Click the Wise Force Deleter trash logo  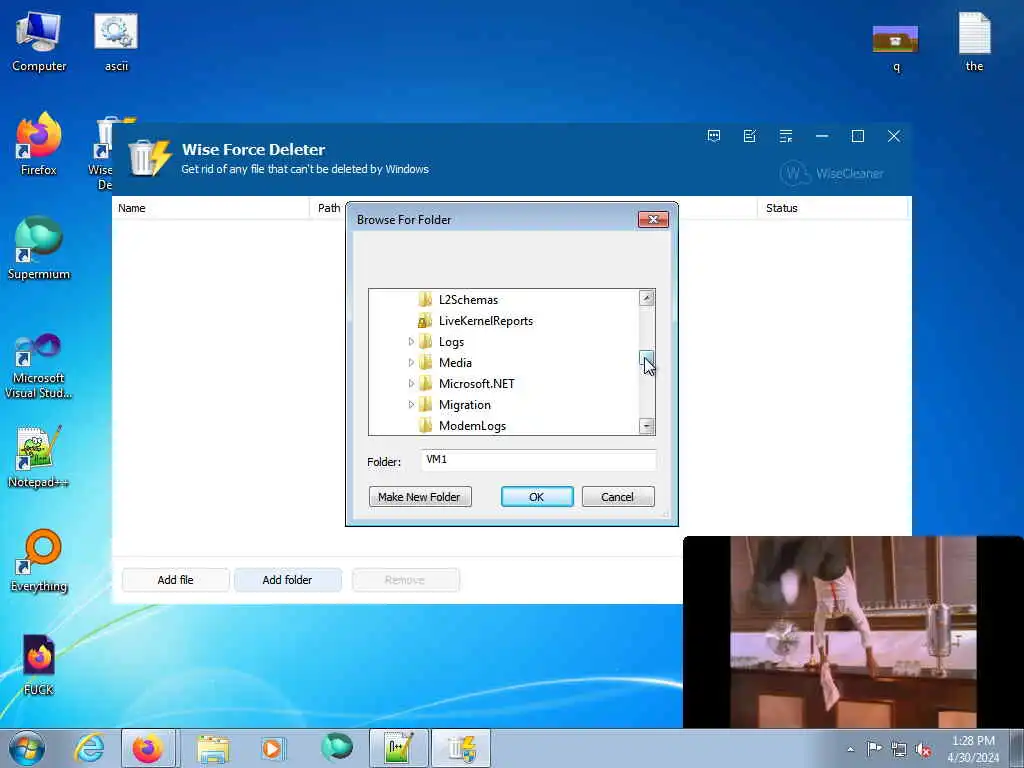pos(150,157)
